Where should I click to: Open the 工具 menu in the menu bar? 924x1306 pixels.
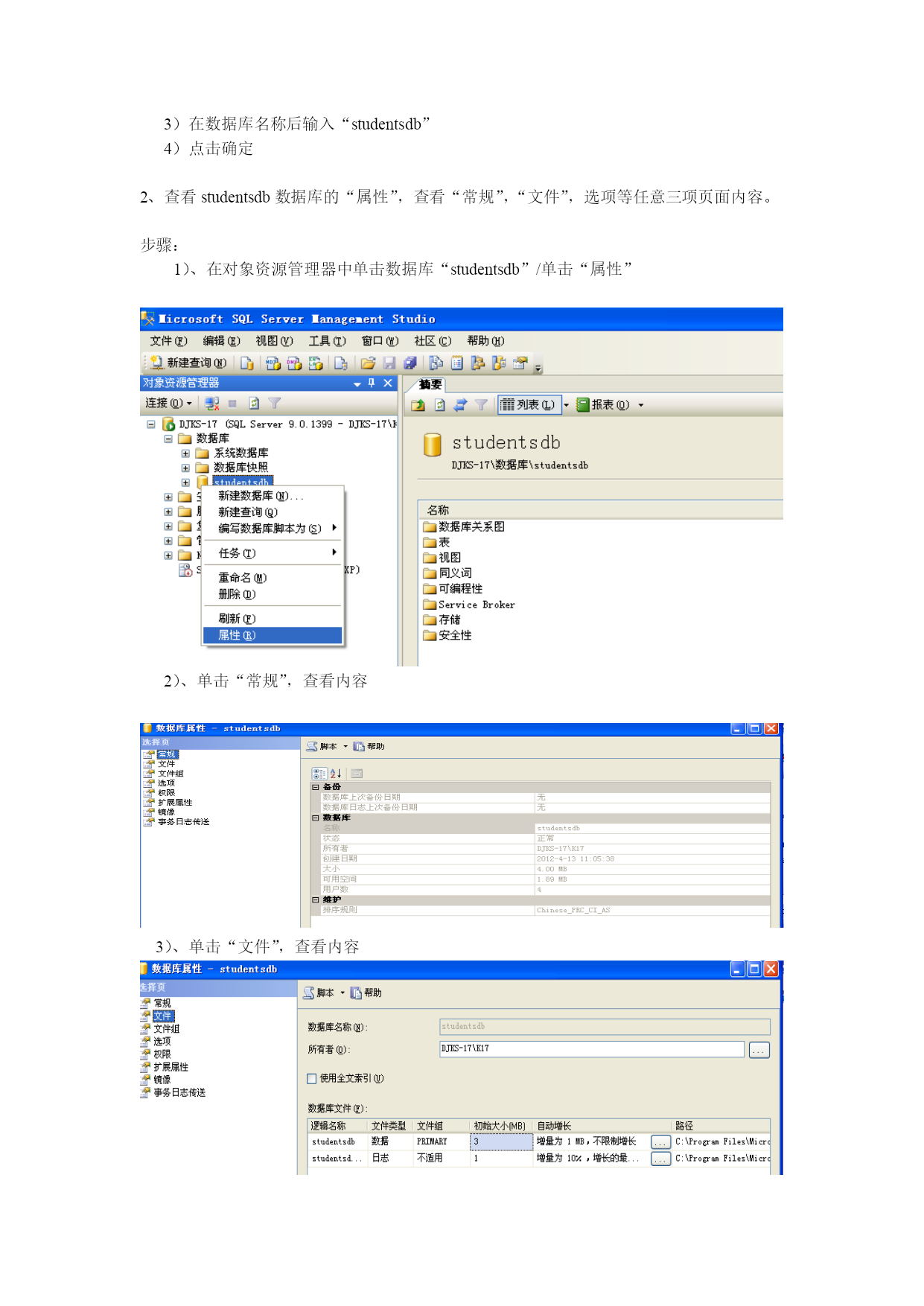327,341
